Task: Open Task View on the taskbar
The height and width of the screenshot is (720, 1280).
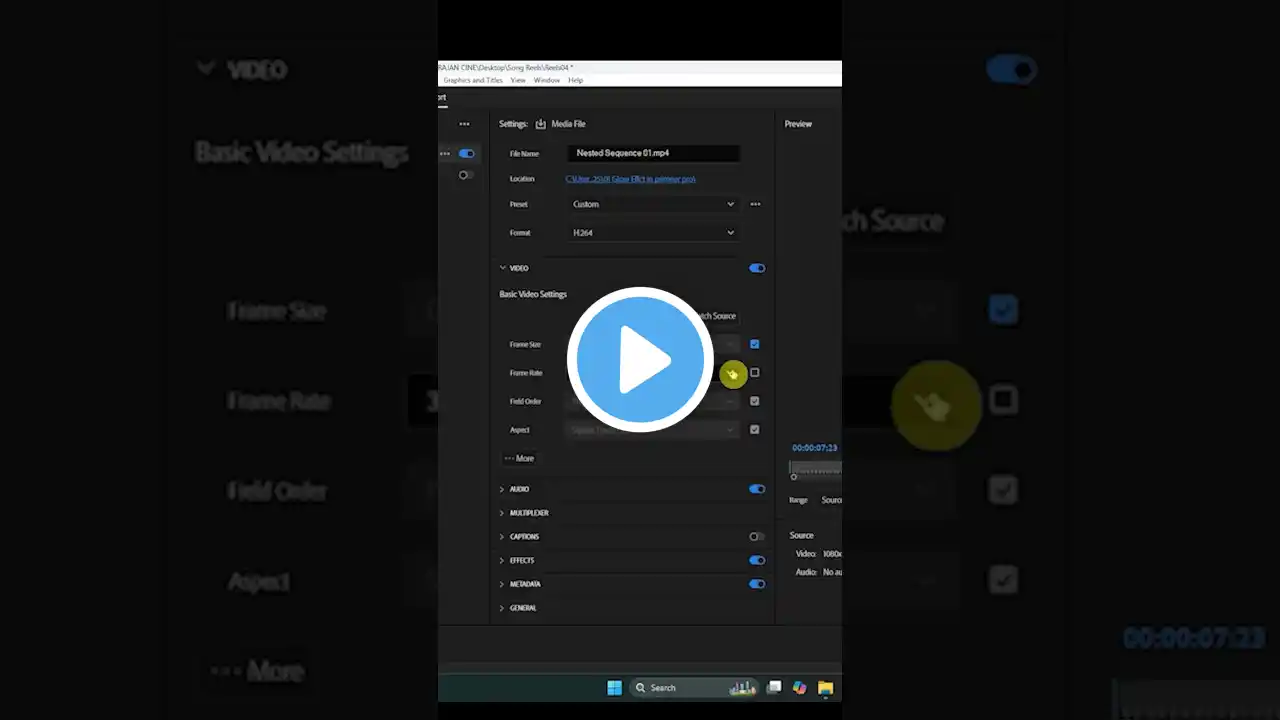Action: pyautogui.click(x=774, y=688)
